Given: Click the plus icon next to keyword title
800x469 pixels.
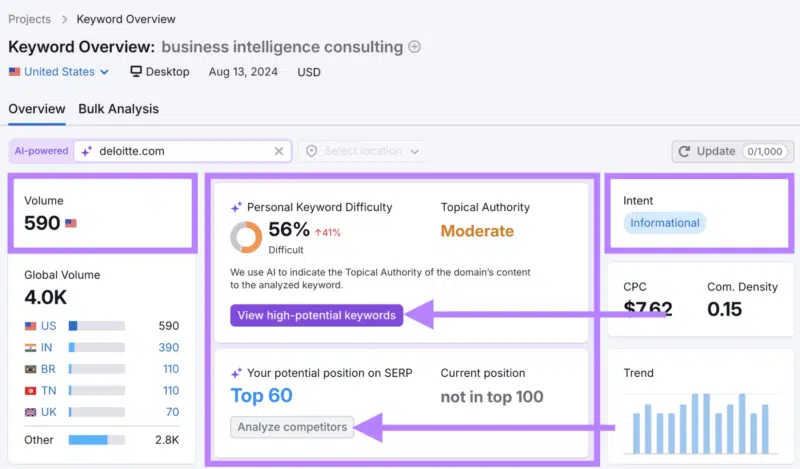Looking at the screenshot, I should [x=415, y=47].
